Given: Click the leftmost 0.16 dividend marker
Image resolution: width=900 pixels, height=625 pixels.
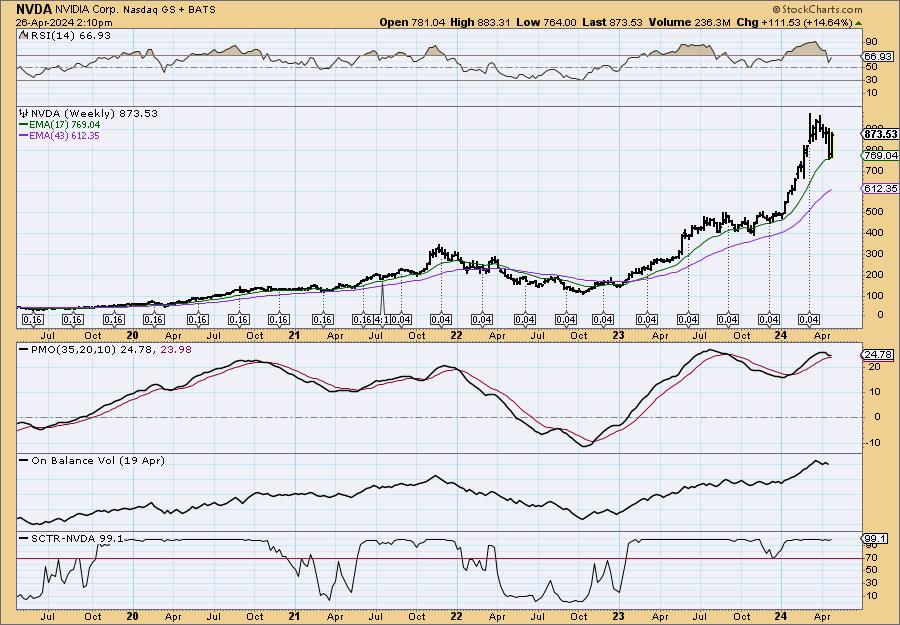Looking at the screenshot, I should click(x=31, y=319).
